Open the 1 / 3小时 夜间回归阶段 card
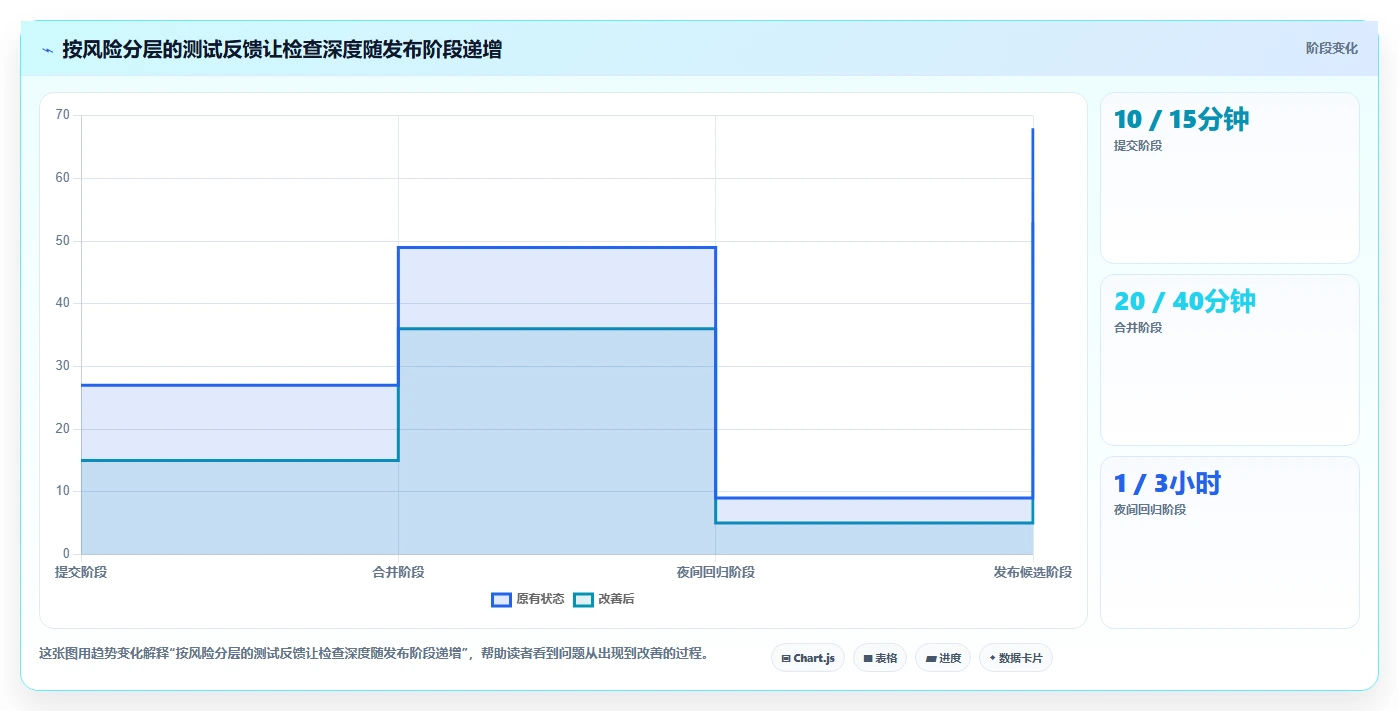Viewport: 1399px width, 711px height. 1229,542
